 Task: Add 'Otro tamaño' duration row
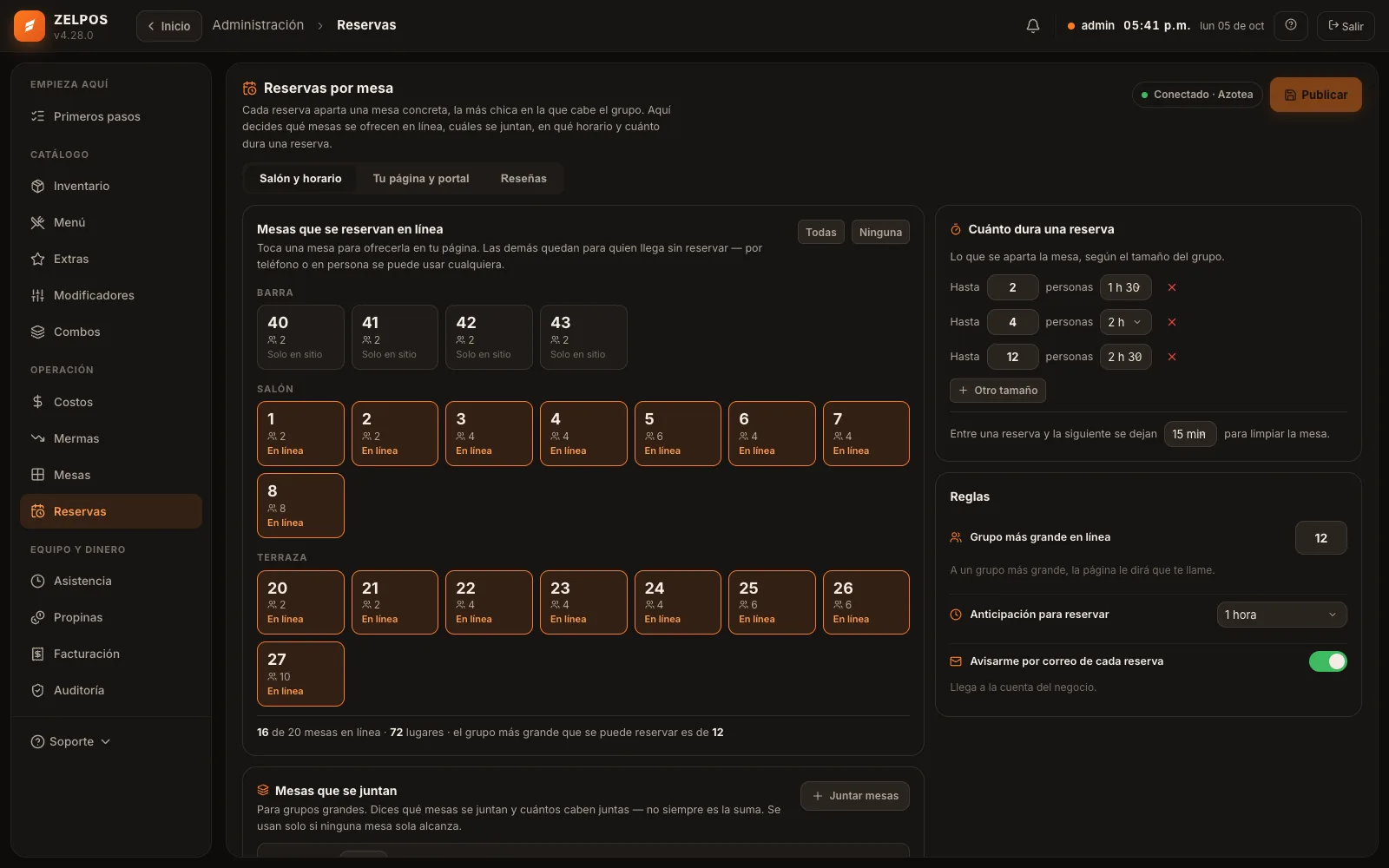point(997,391)
